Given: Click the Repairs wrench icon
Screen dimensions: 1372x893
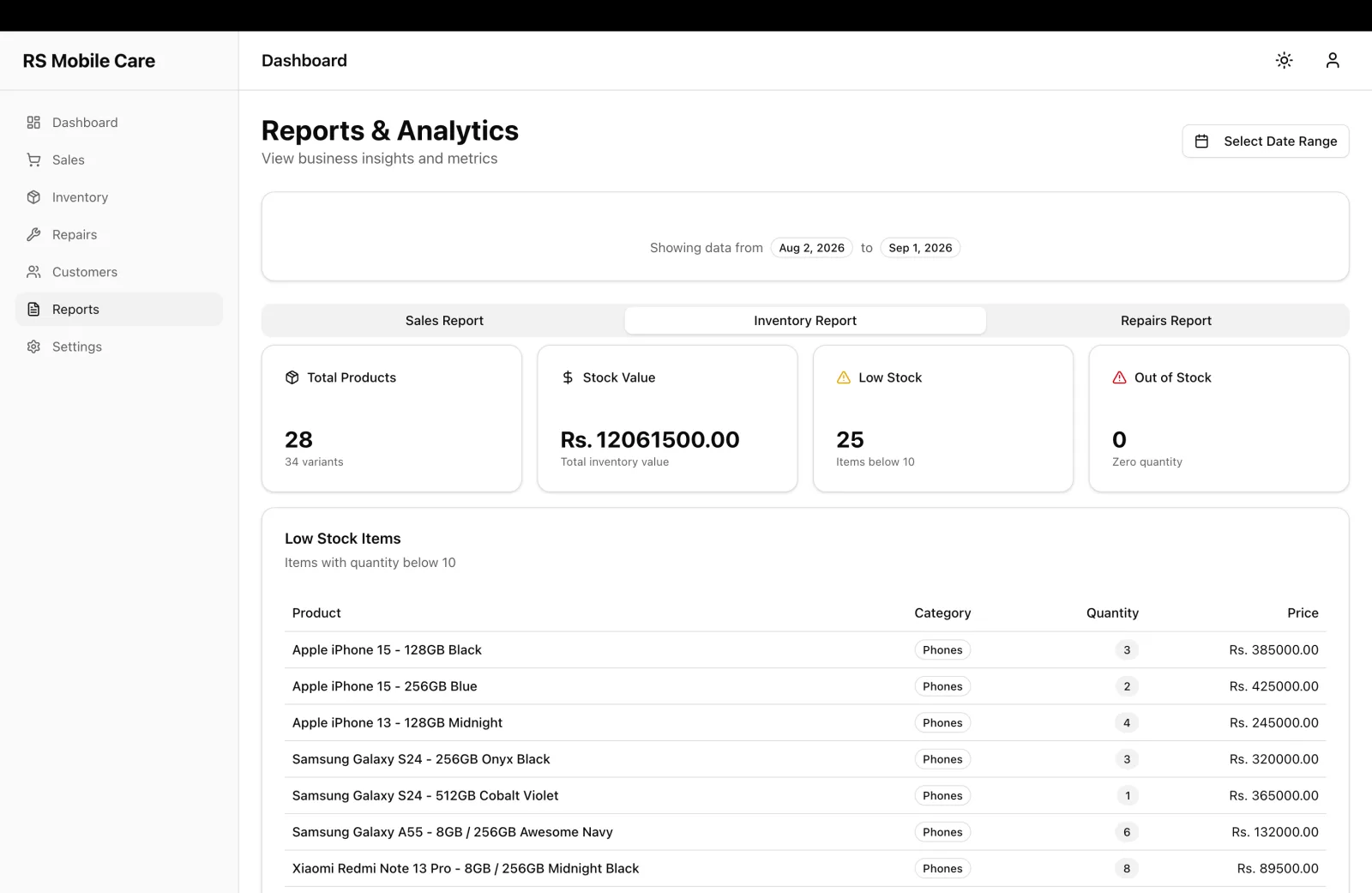Looking at the screenshot, I should pyautogui.click(x=33, y=234).
